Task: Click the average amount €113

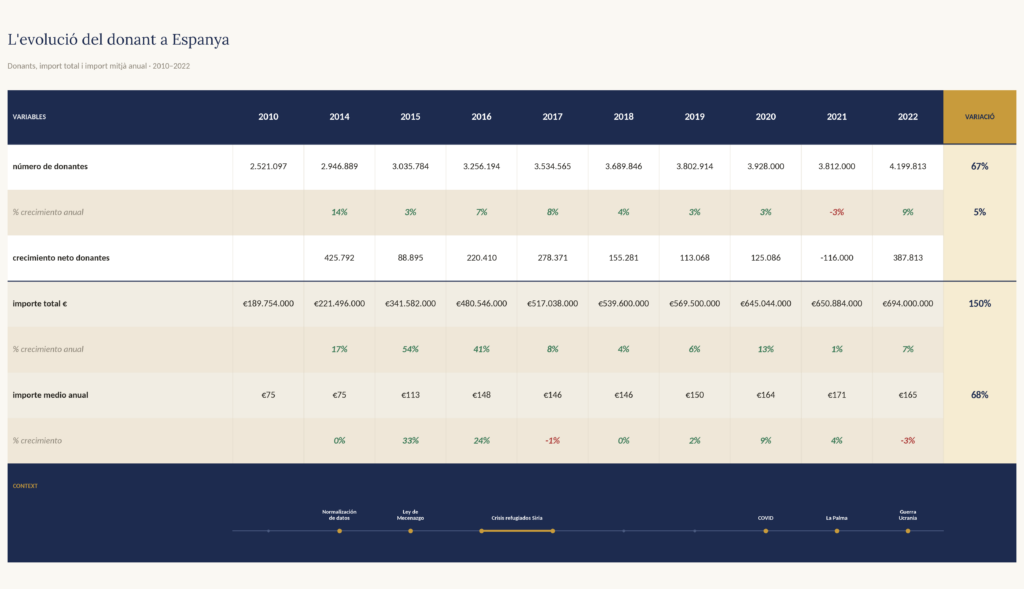Action: [x=410, y=395]
